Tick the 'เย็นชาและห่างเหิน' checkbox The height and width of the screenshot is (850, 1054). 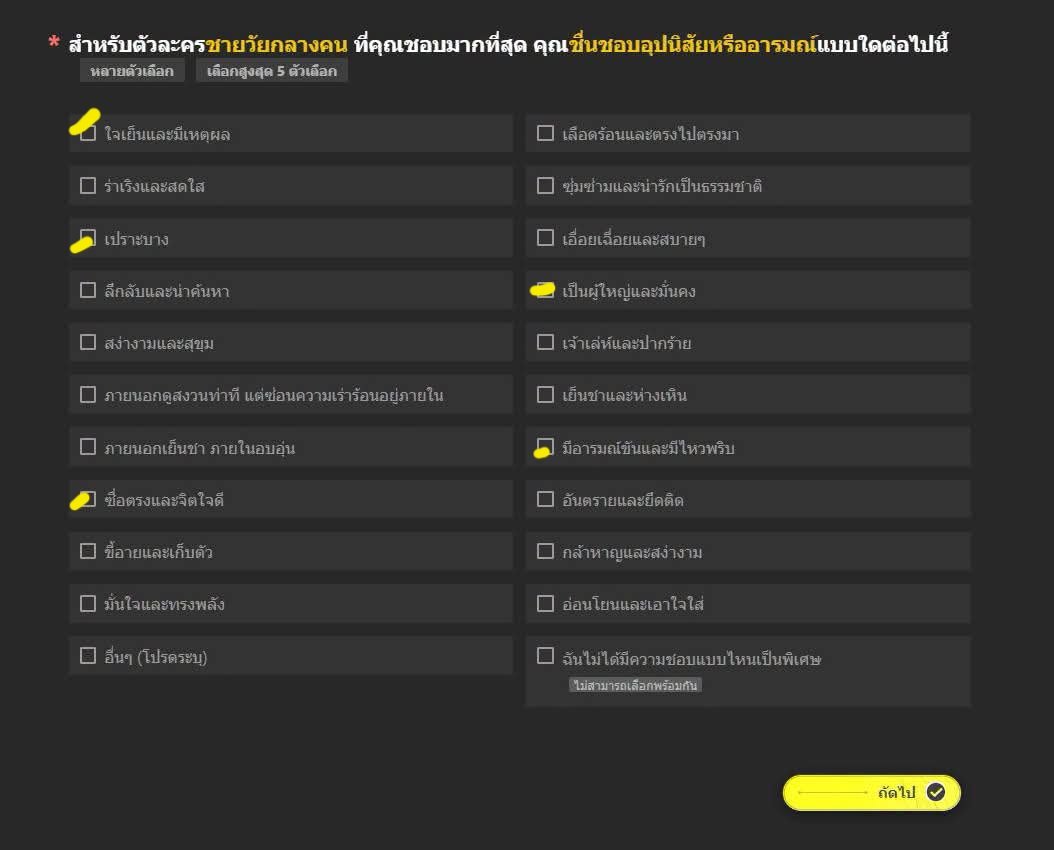click(545, 394)
